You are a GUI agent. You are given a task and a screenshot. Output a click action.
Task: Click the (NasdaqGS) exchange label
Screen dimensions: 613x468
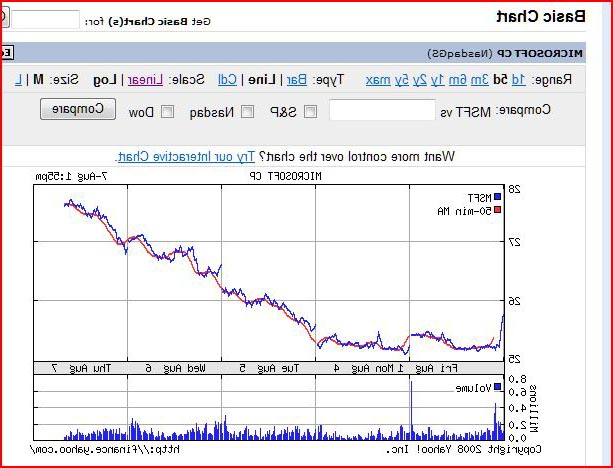click(x=460, y=54)
